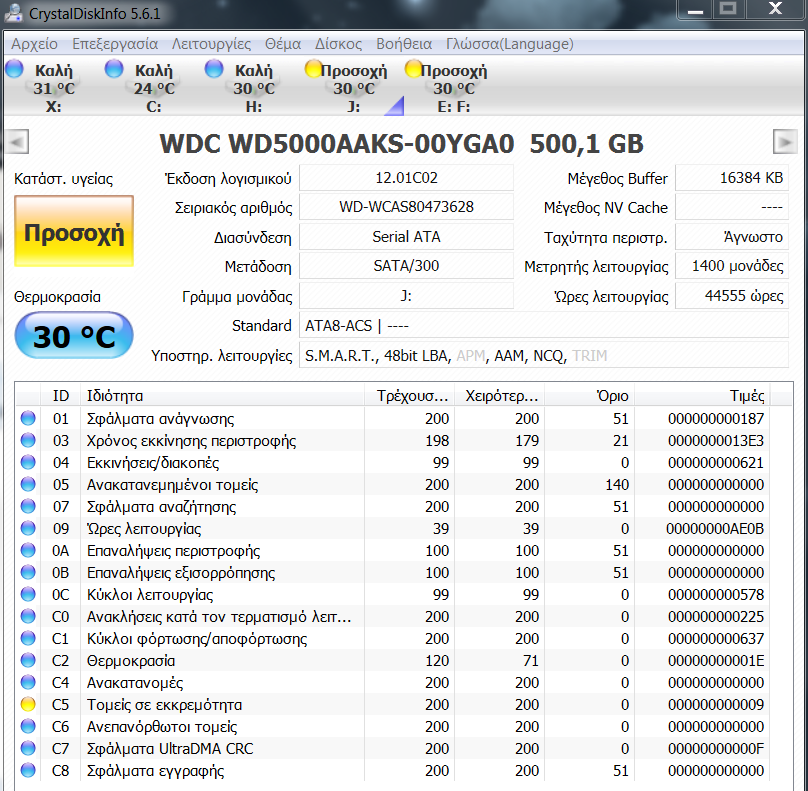Click the power on hours 44555 ώρες

click(732, 296)
